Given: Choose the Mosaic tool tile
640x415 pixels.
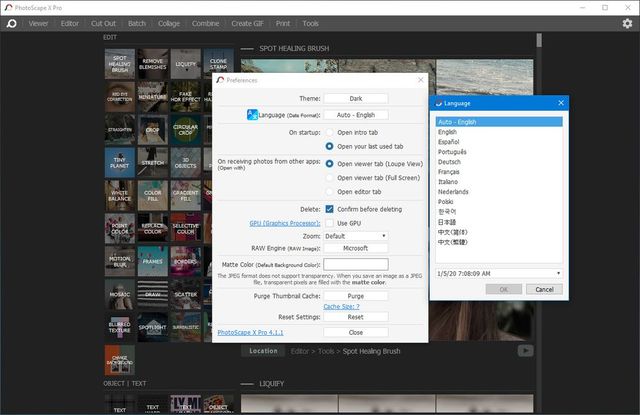Looking at the screenshot, I should click(119, 294).
